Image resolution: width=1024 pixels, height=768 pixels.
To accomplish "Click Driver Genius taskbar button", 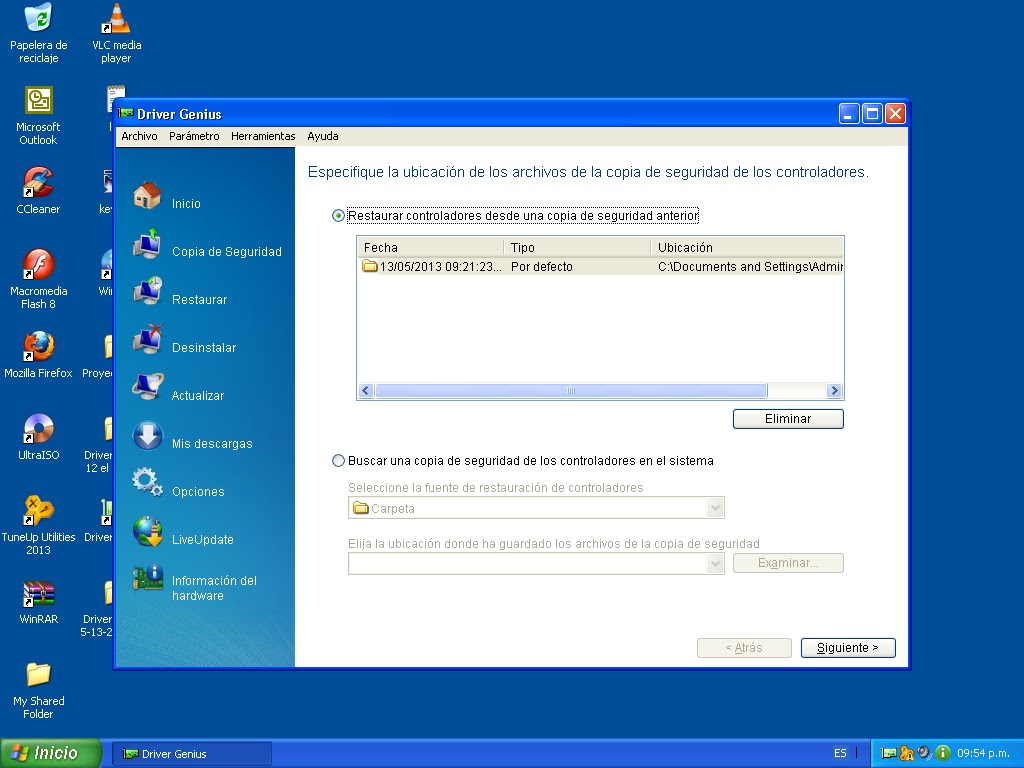I will [191, 754].
